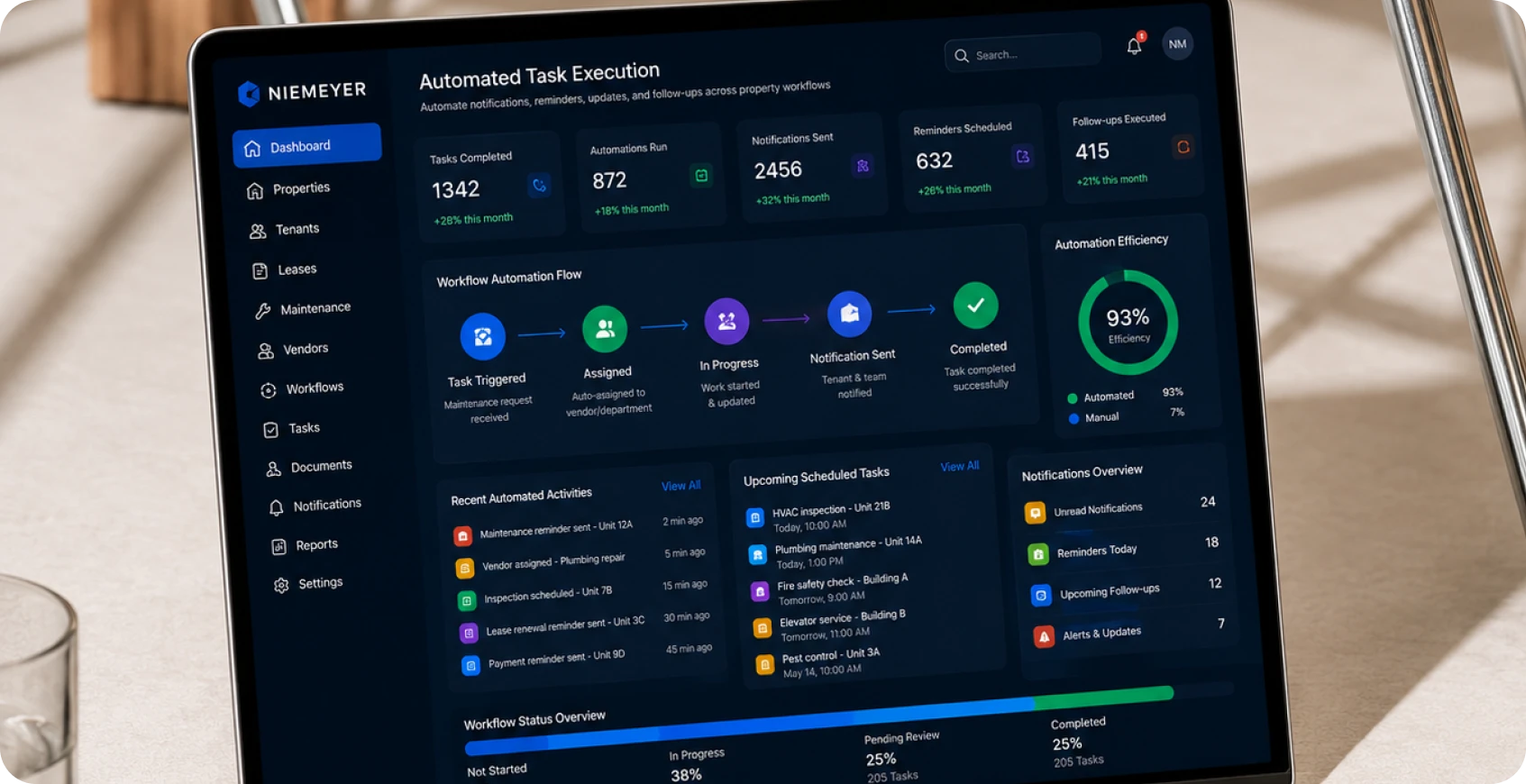Go to the Tenants section
This screenshot has height=784, width=1526.
285,230
